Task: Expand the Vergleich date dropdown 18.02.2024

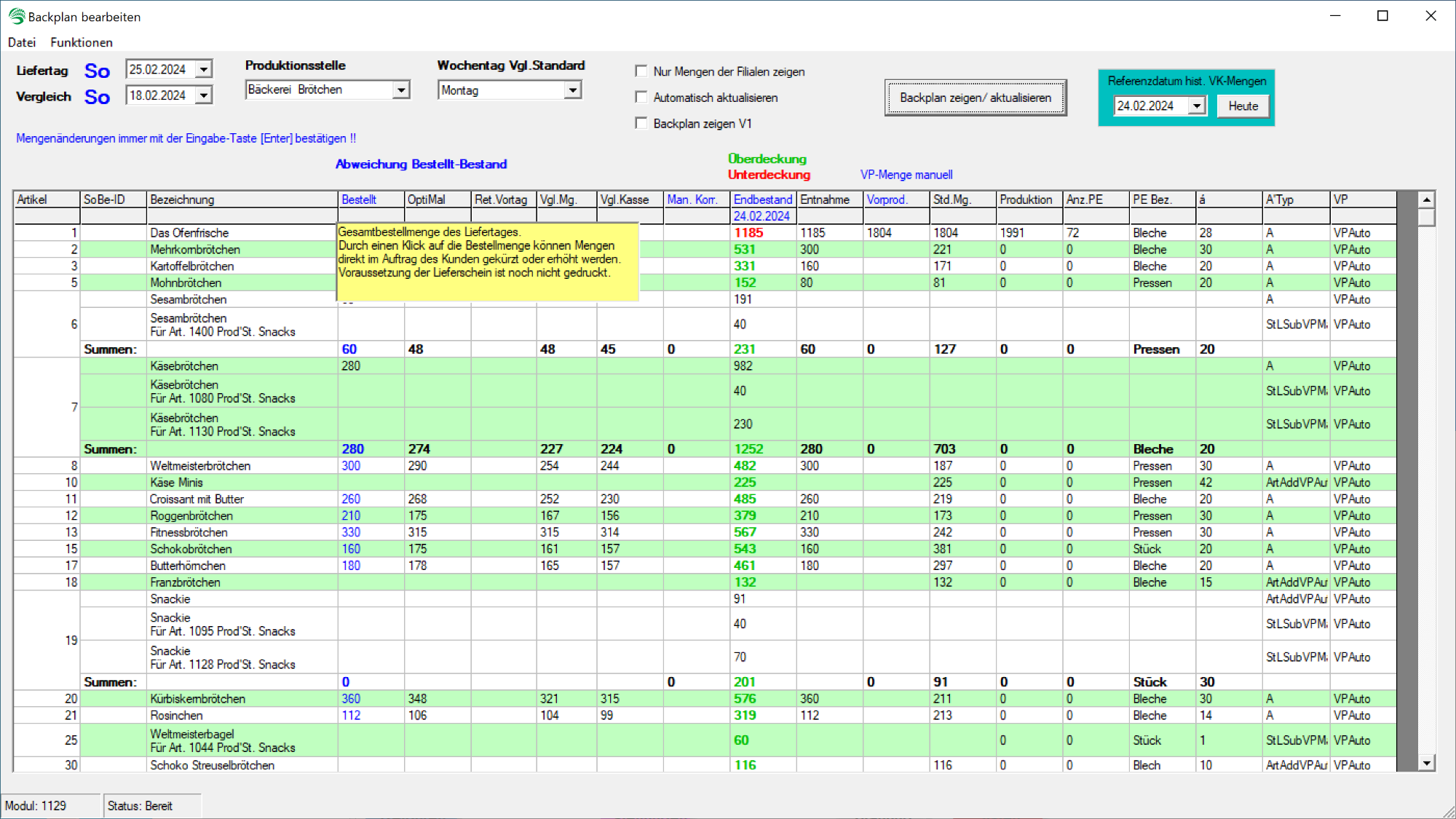Action: pyautogui.click(x=205, y=95)
